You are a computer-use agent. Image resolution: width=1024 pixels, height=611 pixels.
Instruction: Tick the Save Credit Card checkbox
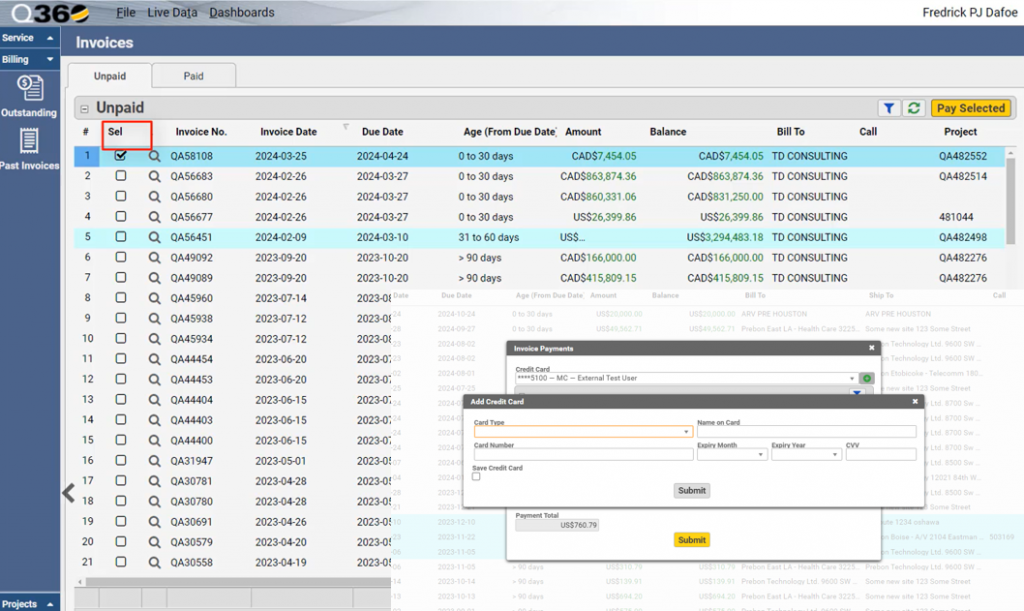(476, 477)
